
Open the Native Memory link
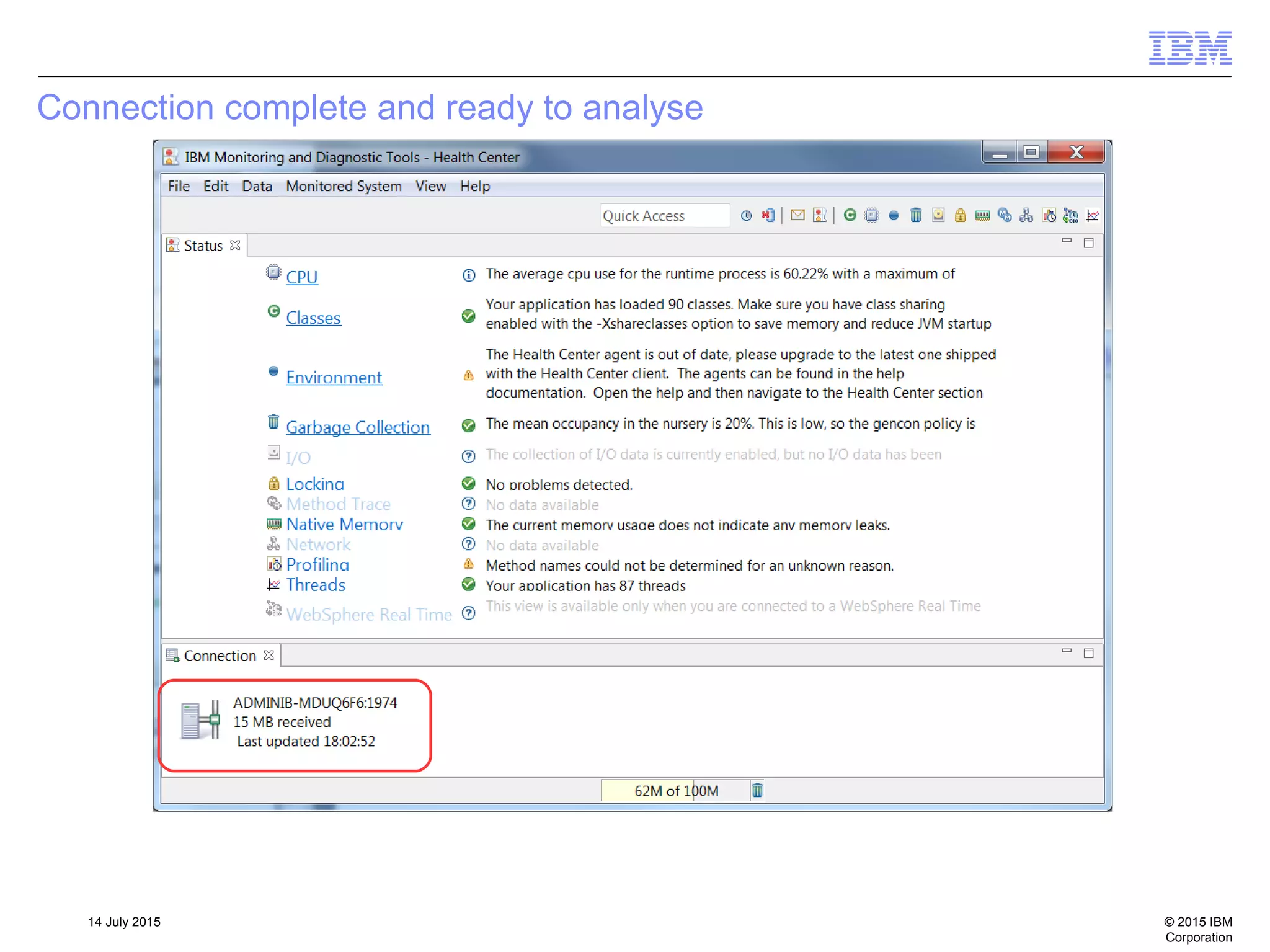(345, 524)
